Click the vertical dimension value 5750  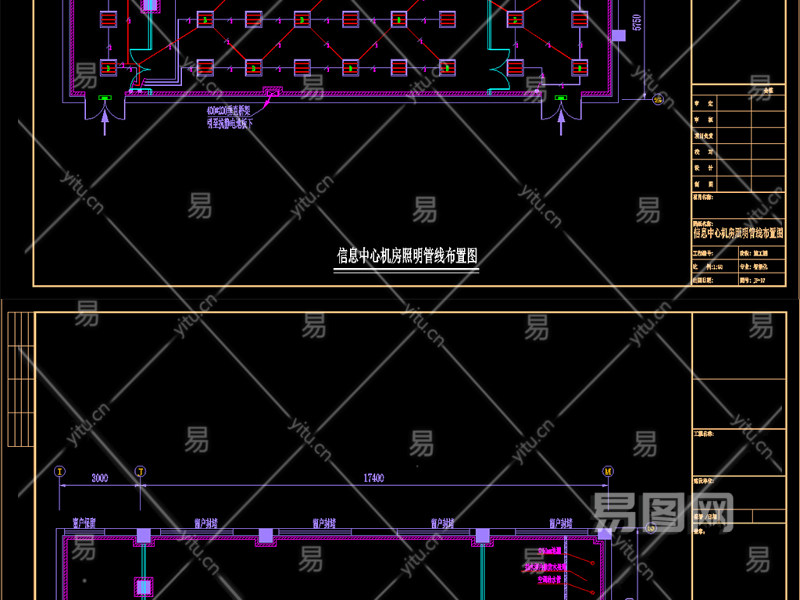pos(637,22)
